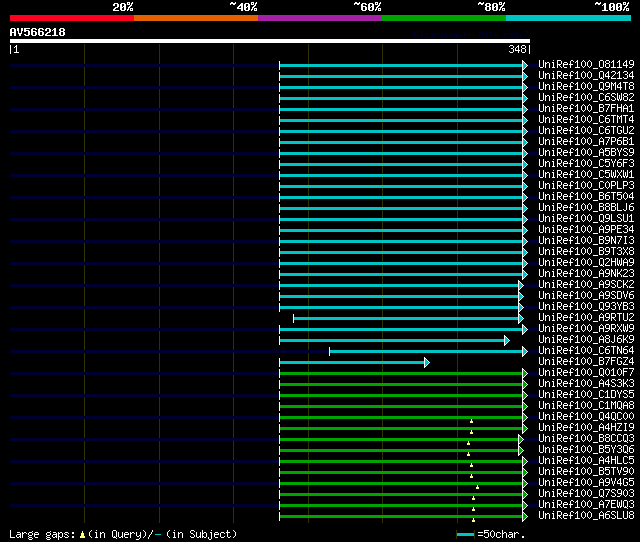Click UniRef100_A4HLC5 label
Image resolution: width=640 pixels, height=542 pixels.
point(586,461)
